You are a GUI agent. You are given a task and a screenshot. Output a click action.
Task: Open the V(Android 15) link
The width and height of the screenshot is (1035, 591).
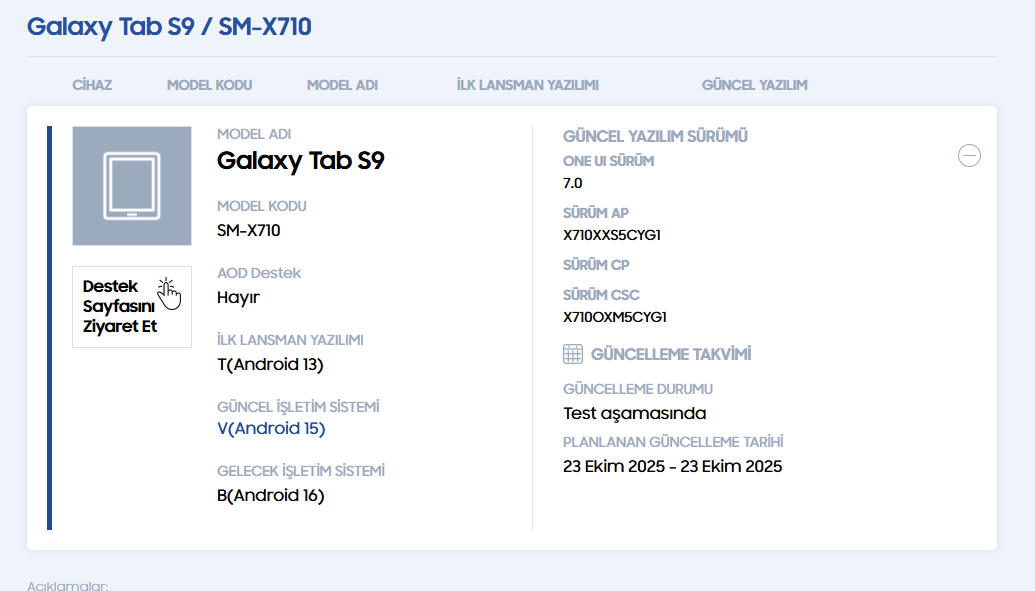click(271, 429)
